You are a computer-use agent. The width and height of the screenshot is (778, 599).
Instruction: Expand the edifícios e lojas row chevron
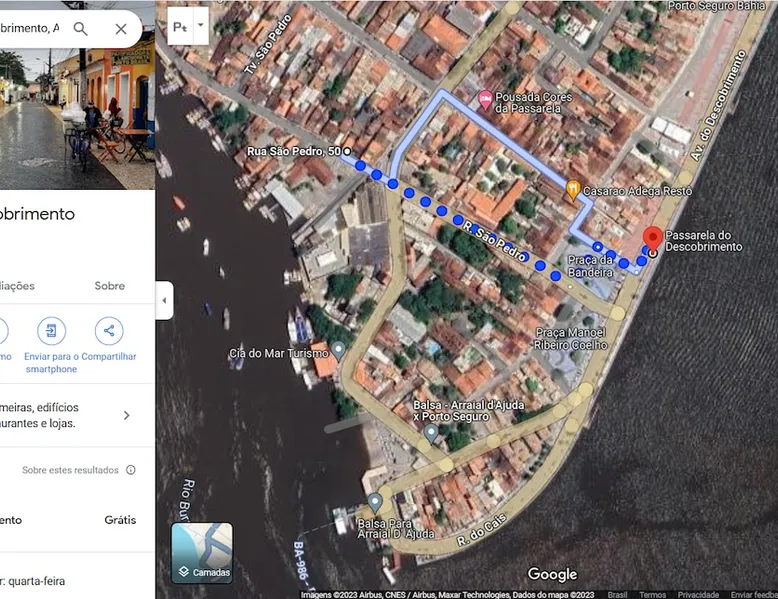pyautogui.click(x=126, y=415)
